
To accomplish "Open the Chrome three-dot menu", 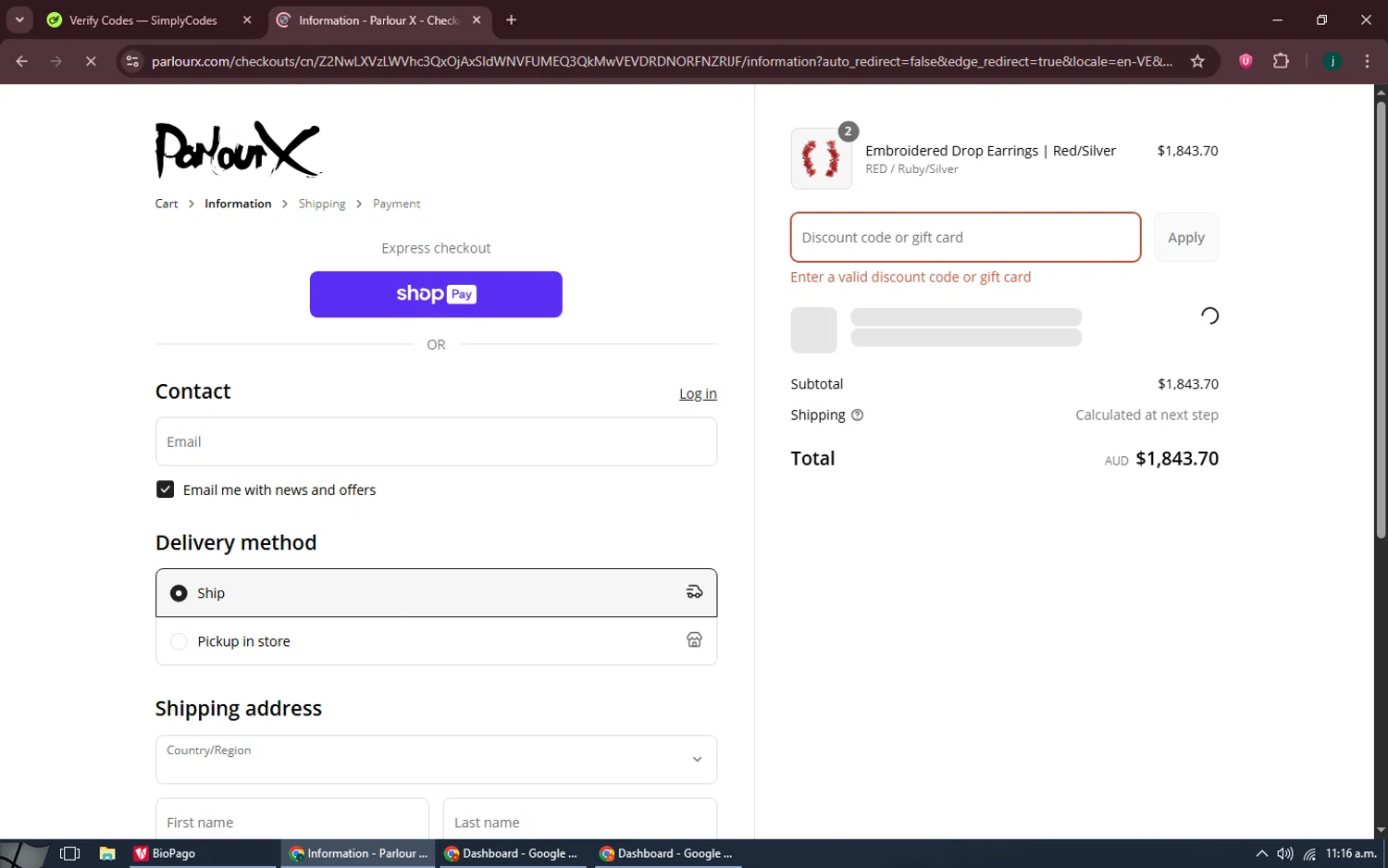I will point(1367,61).
